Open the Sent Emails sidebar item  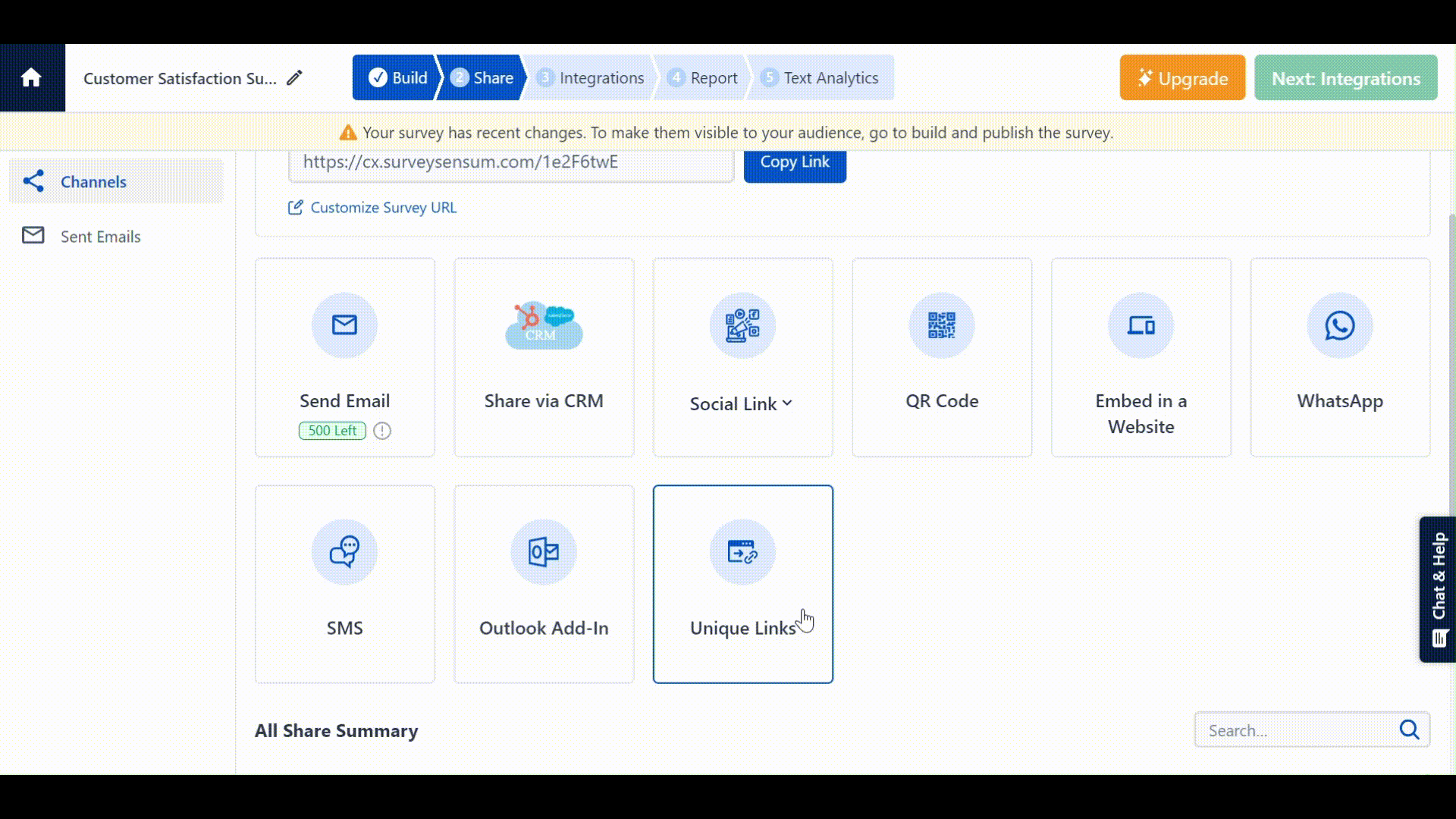point(100,236)
